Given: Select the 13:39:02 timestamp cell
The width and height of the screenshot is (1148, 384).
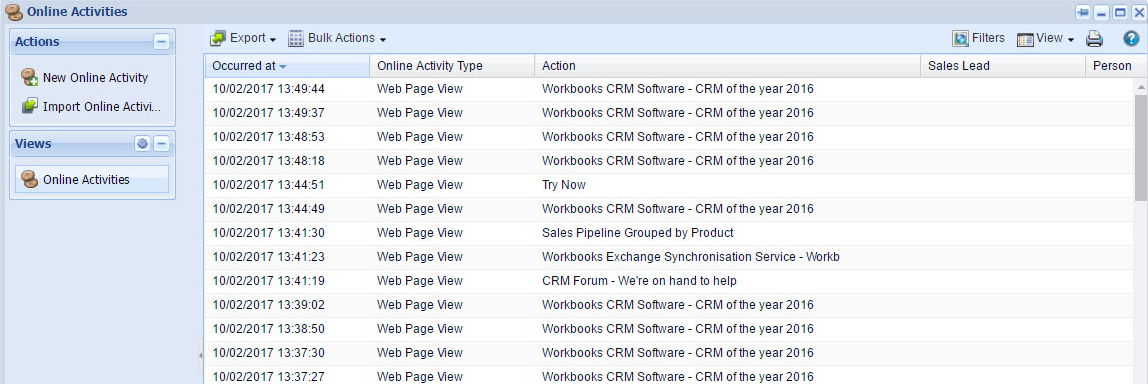Looking at the screenshot, I should click(268, 305).
